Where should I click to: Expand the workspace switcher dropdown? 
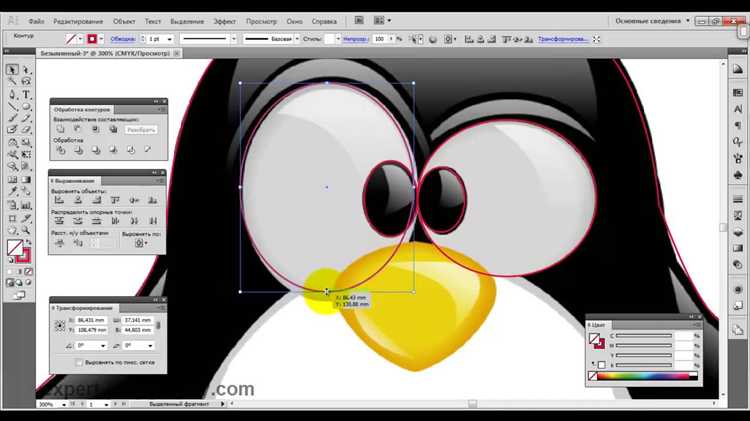(x=688, y=21)
